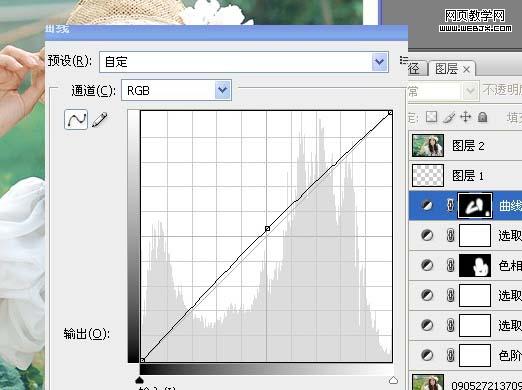Select the pencil draw-curve tool

click(x=99, y=120)
